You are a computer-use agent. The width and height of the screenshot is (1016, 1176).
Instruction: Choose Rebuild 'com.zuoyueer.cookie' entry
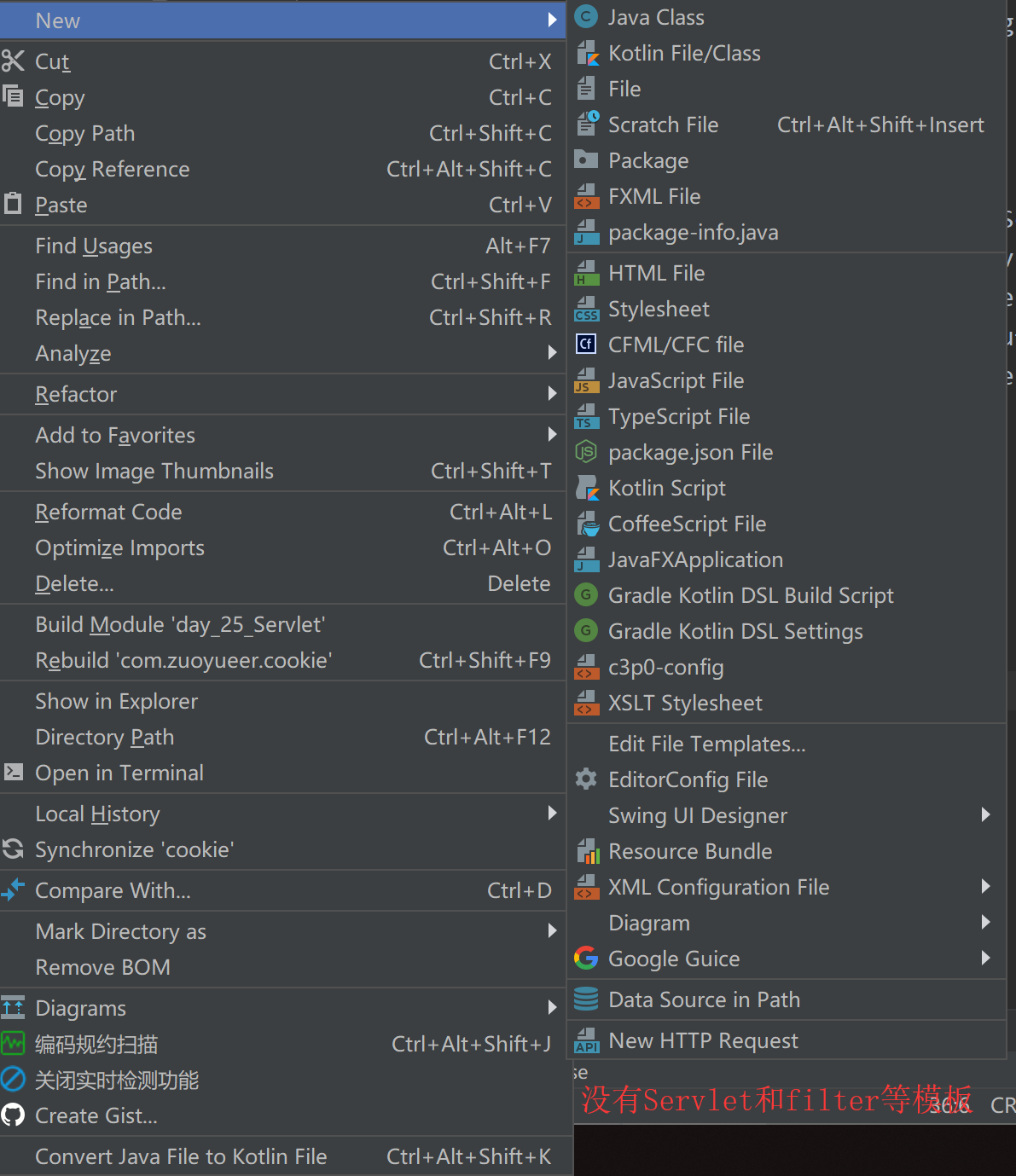pos(282,660)
